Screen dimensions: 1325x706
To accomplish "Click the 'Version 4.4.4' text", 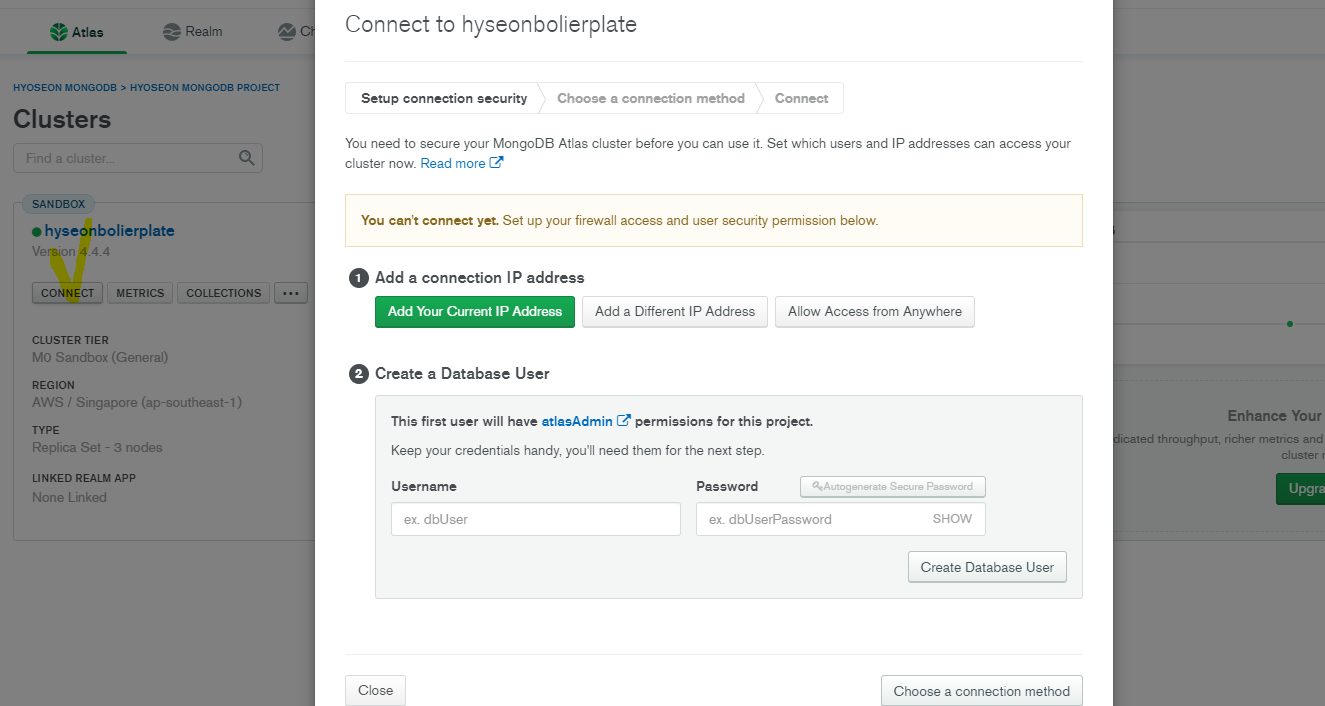I will [x=71, y=251].
